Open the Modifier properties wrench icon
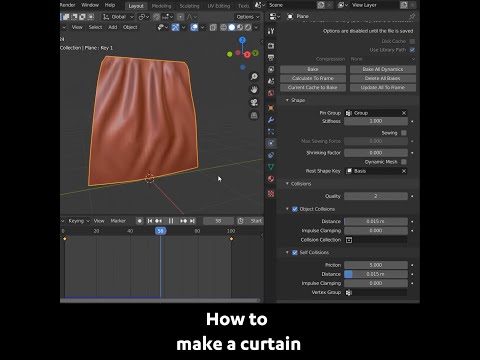Image resolution: width=480 pixels, height=360 pixels. click(x=271, y=120)
